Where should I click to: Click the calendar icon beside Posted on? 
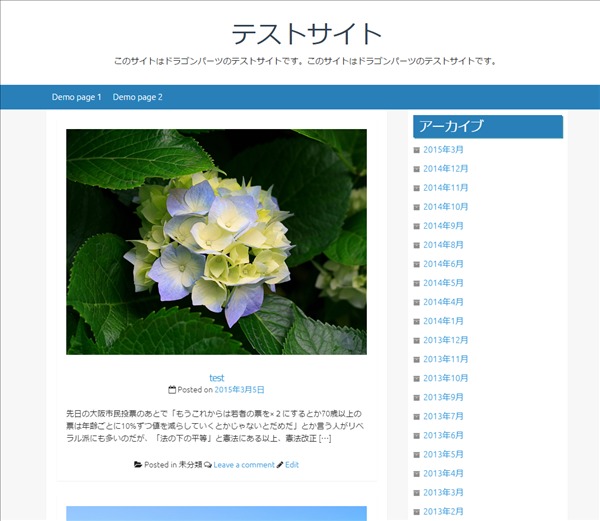point(172,390)
